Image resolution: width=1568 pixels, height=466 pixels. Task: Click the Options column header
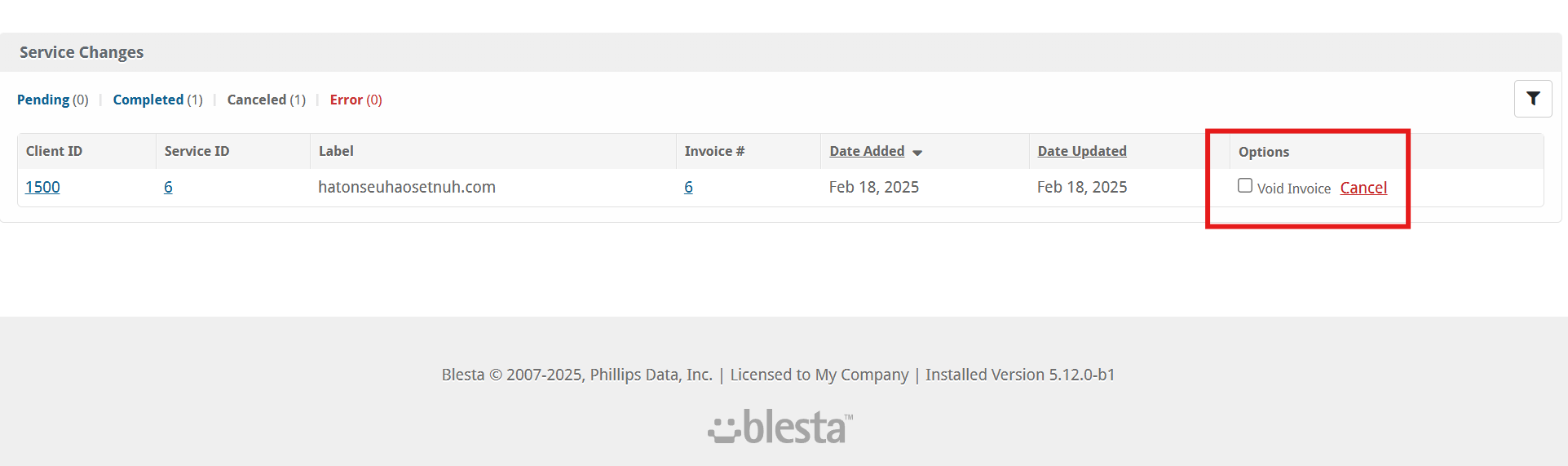[1264, 152]
